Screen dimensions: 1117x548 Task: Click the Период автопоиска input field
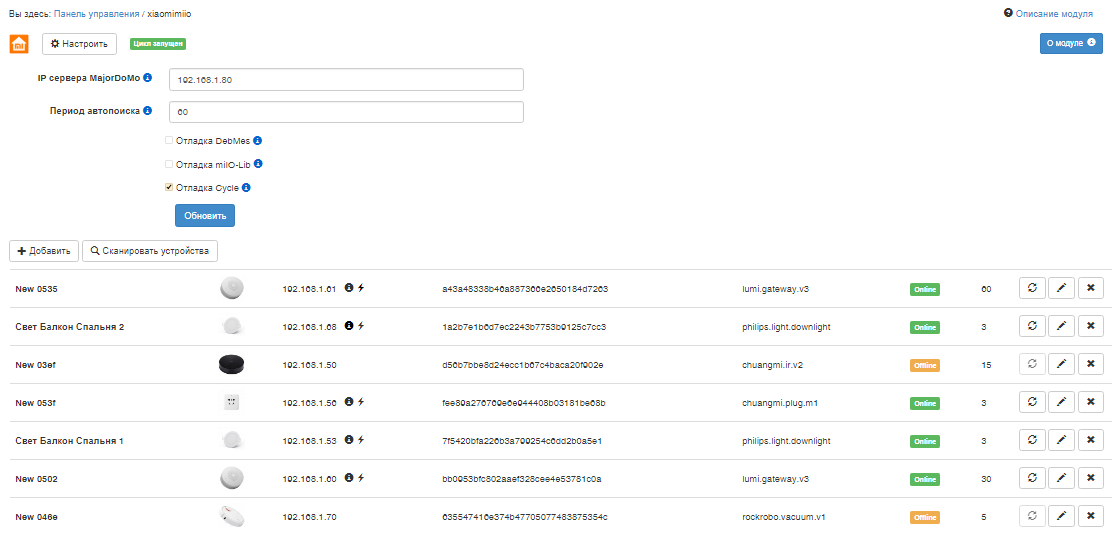click(x=346, y=112)
